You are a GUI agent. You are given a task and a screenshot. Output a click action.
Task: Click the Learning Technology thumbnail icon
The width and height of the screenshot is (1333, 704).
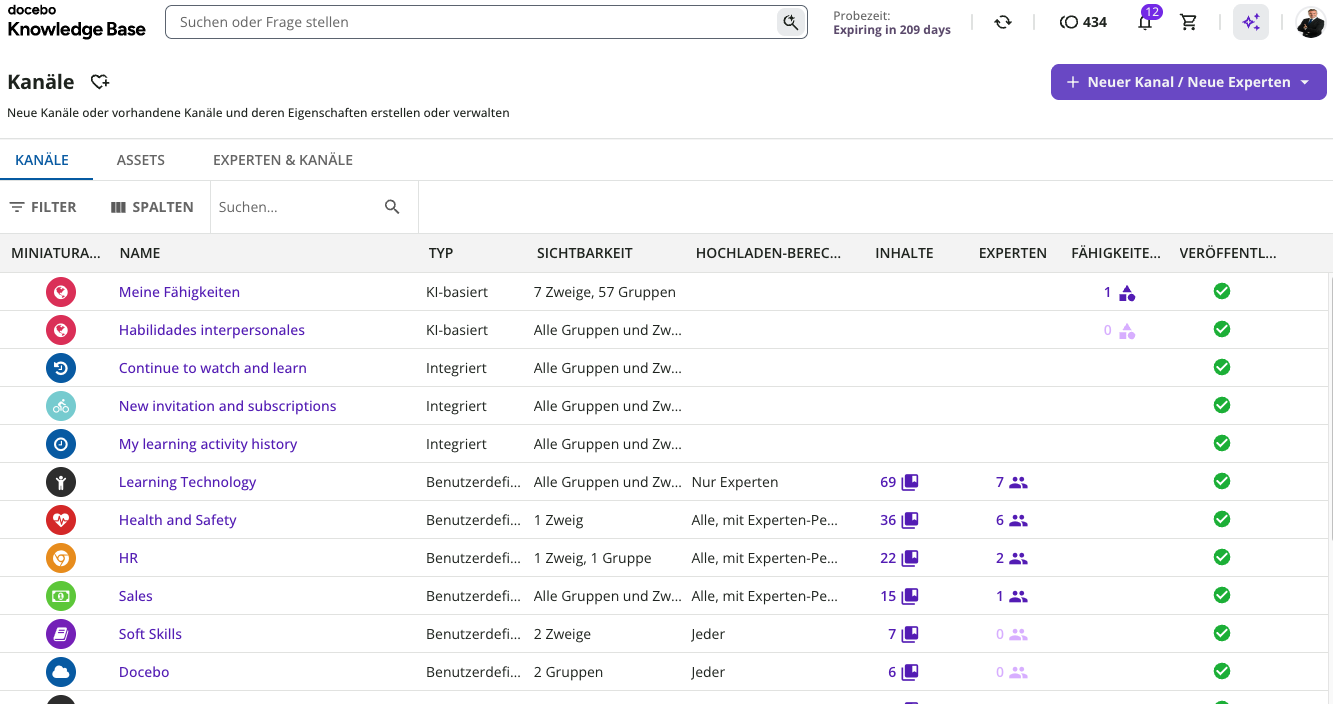pos(61,482)
